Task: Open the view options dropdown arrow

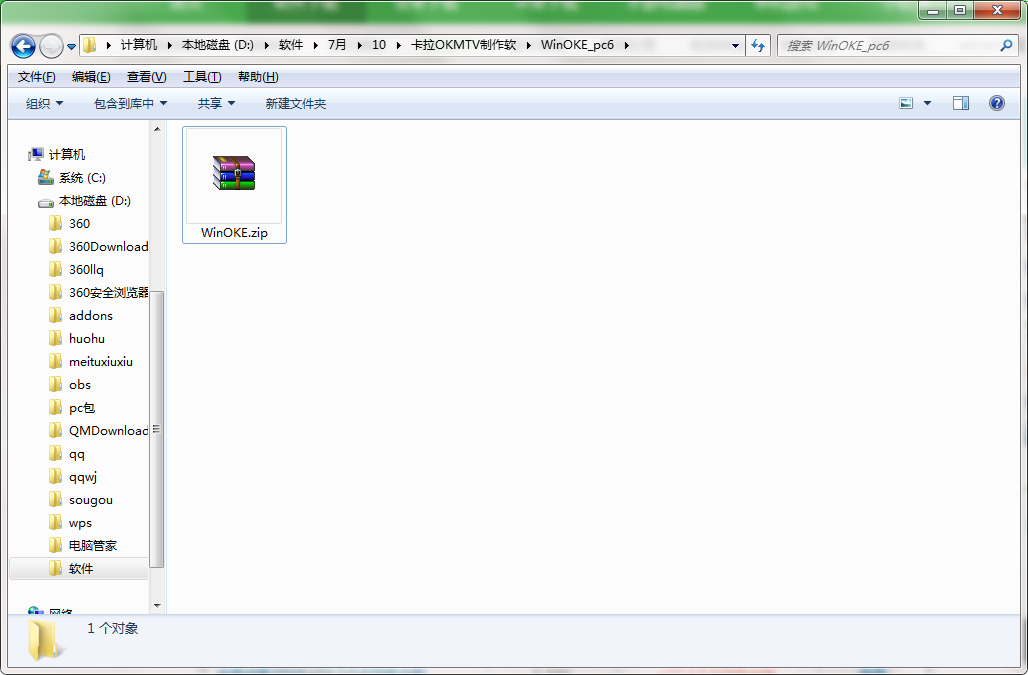Action: [927, 103]
